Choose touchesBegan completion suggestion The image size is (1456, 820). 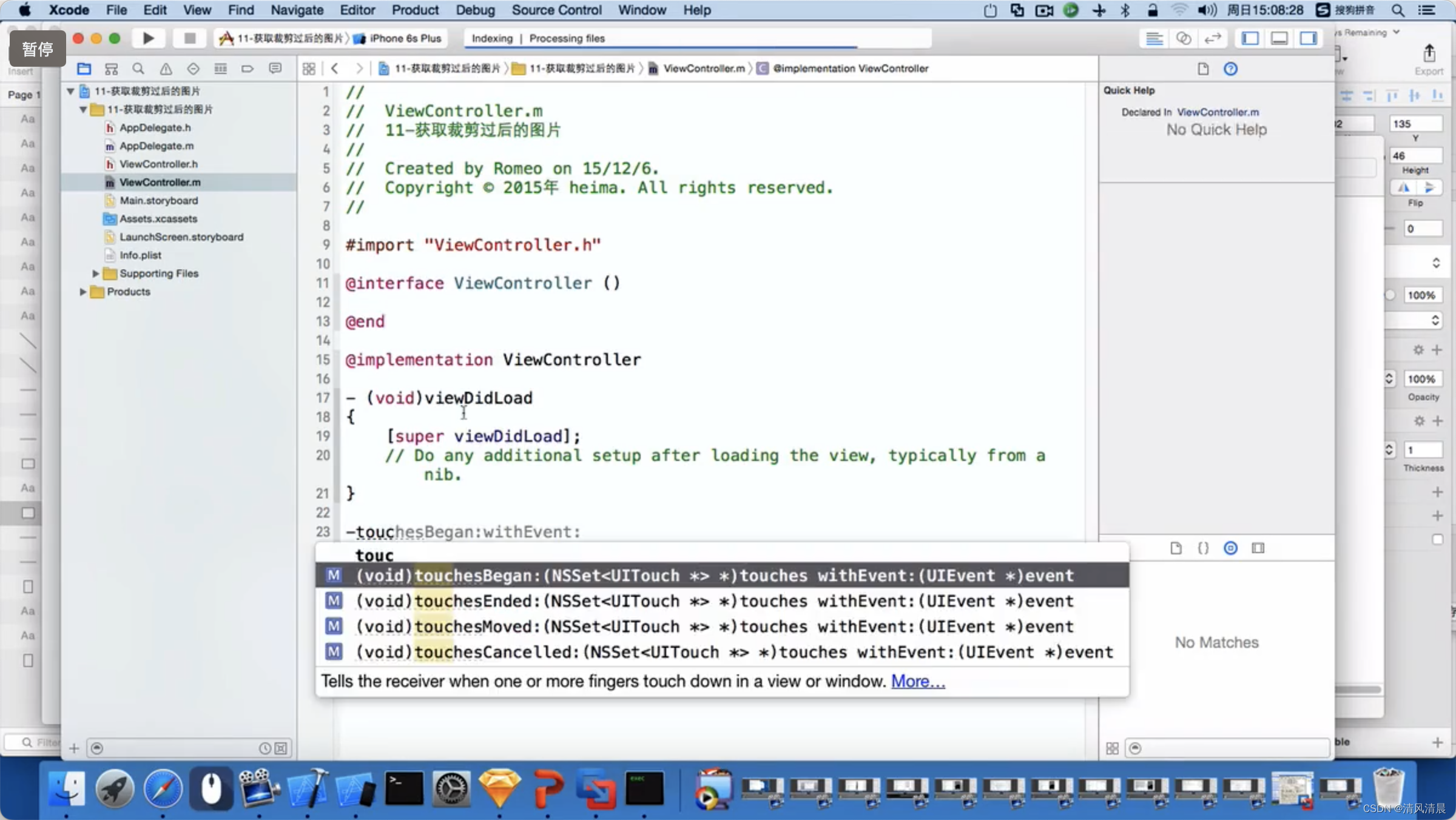click(x=722, y=575)
